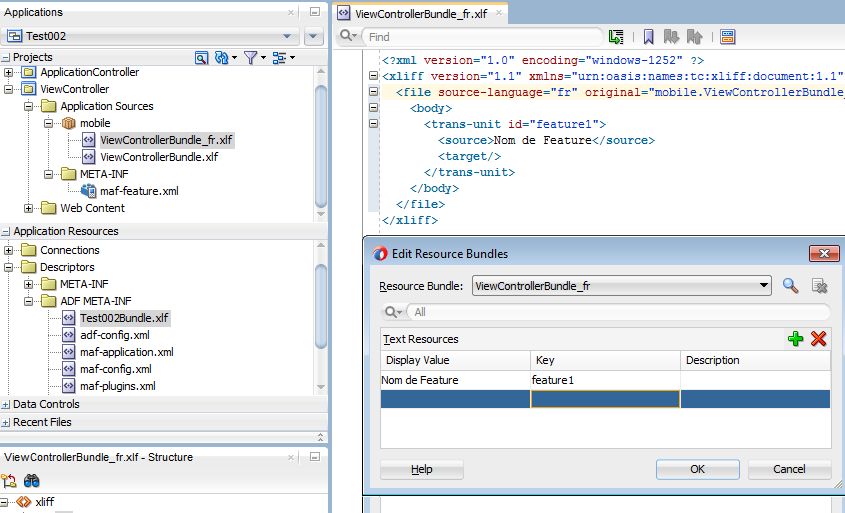
Task: Close the ViewControllerBundle_fr.xlf editor tab
Action: point(499,12)
